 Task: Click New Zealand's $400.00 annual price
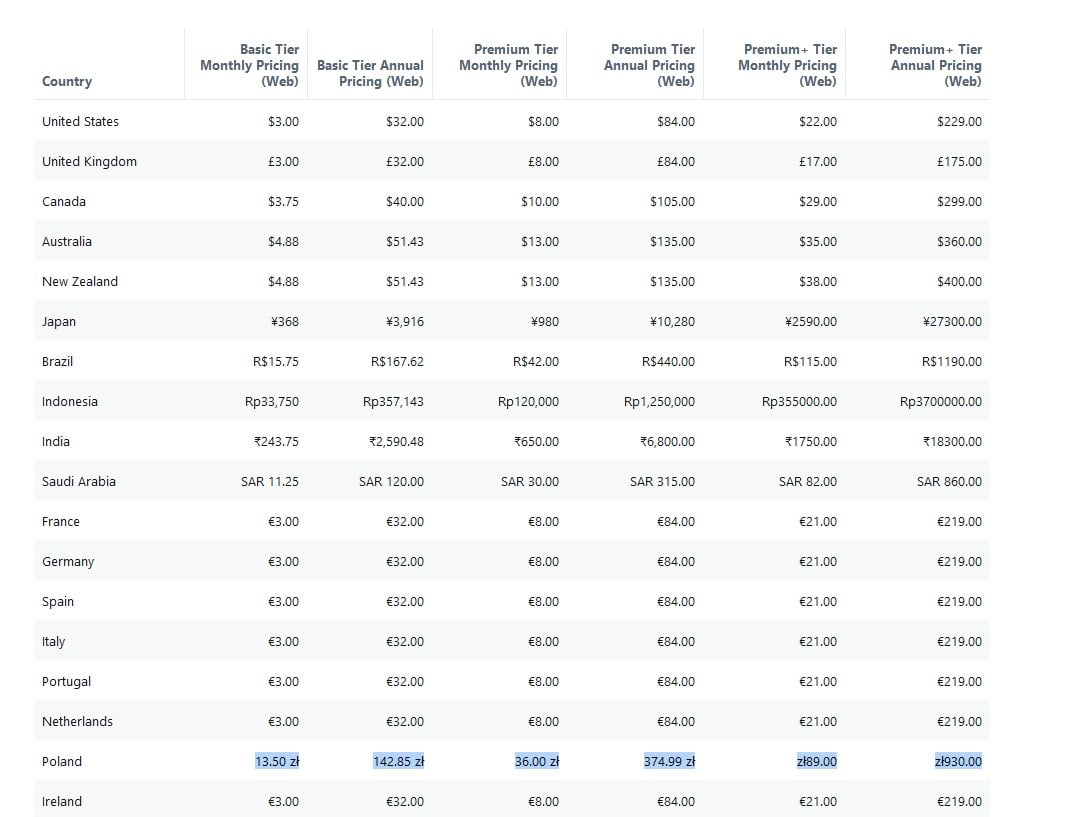point(959,281)
